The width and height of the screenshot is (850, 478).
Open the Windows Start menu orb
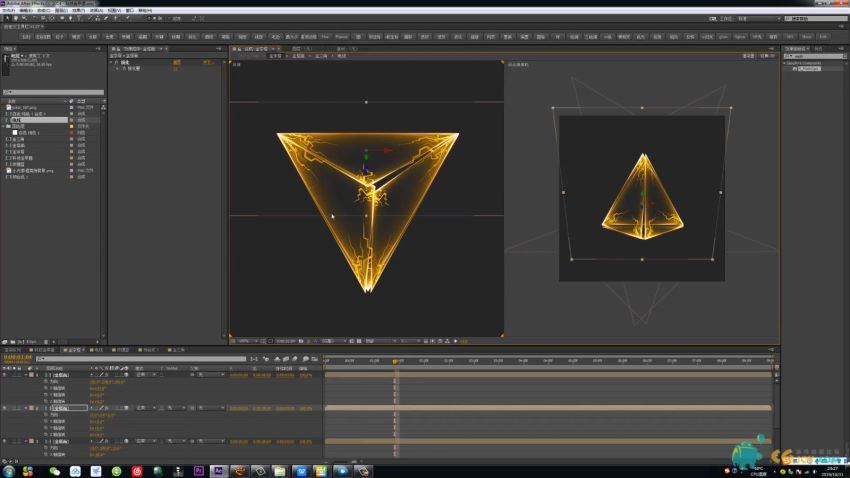(x=10, y=470)
